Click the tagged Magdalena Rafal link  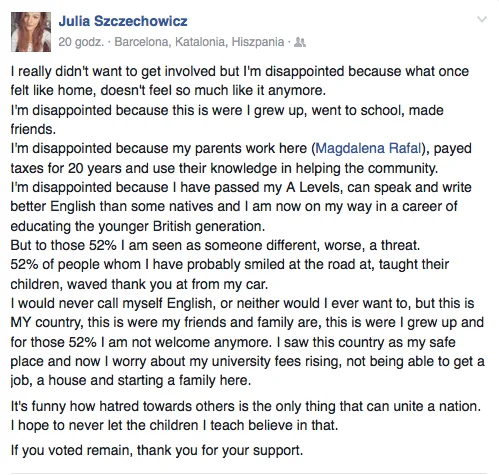pyautogui.click(x=368, y=148)
